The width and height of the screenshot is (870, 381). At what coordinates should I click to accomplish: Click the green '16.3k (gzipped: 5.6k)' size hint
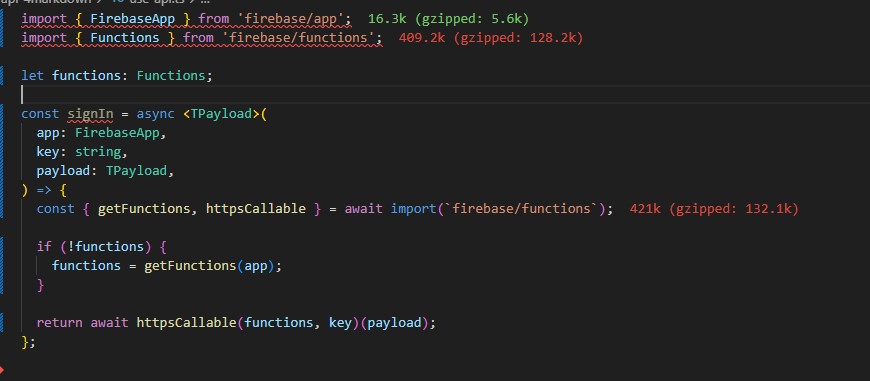448,19
